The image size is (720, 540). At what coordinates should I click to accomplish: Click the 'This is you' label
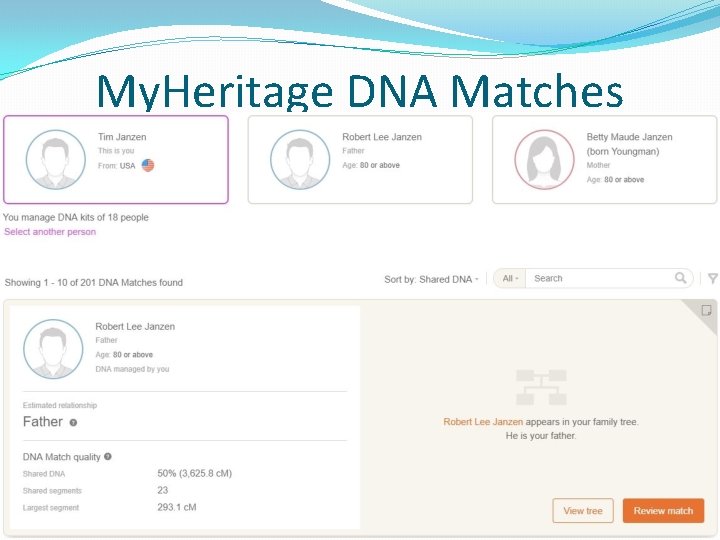click(116, 150)
